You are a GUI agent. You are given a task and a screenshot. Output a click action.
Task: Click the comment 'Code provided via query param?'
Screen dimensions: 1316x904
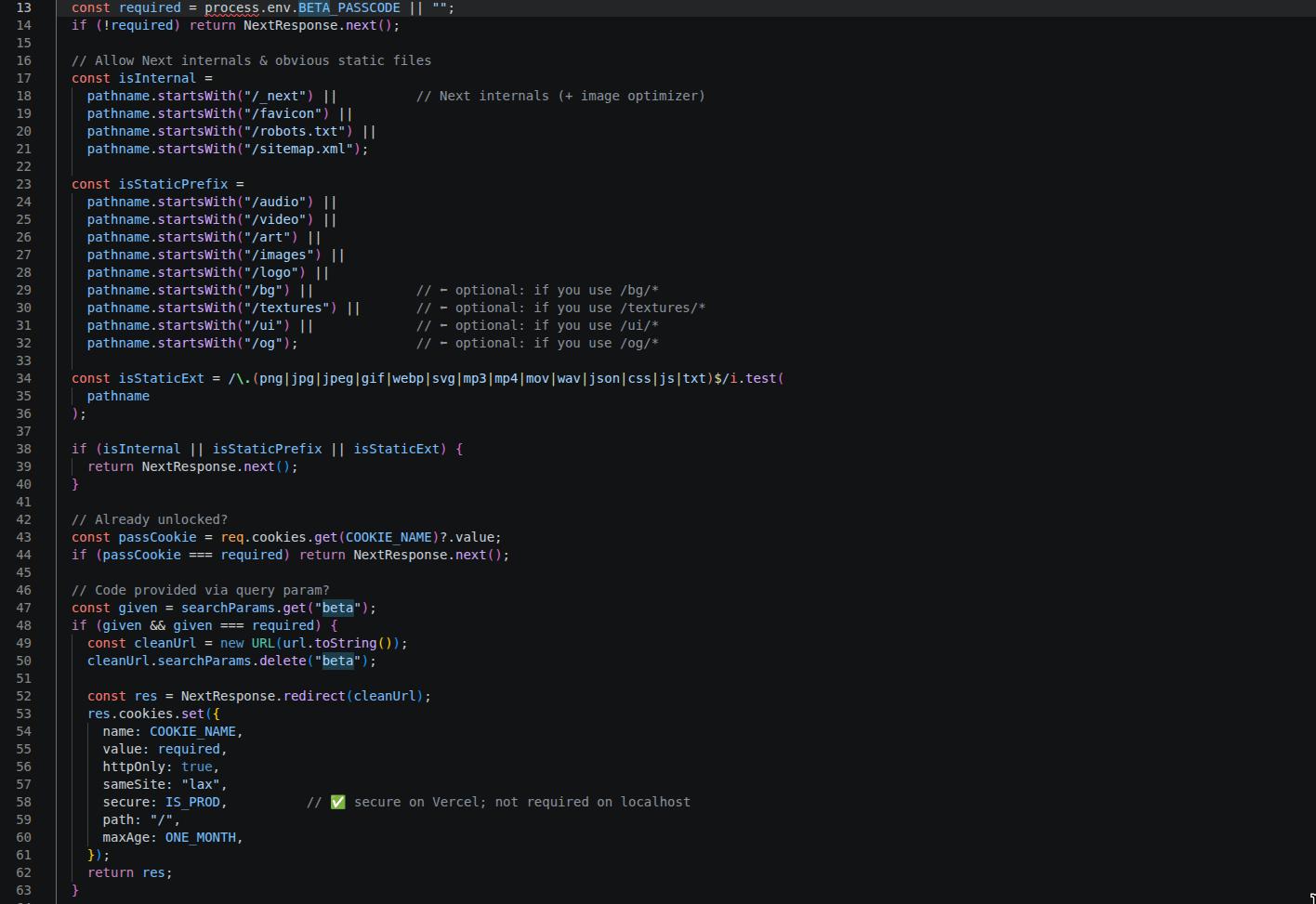pos(201,590)
